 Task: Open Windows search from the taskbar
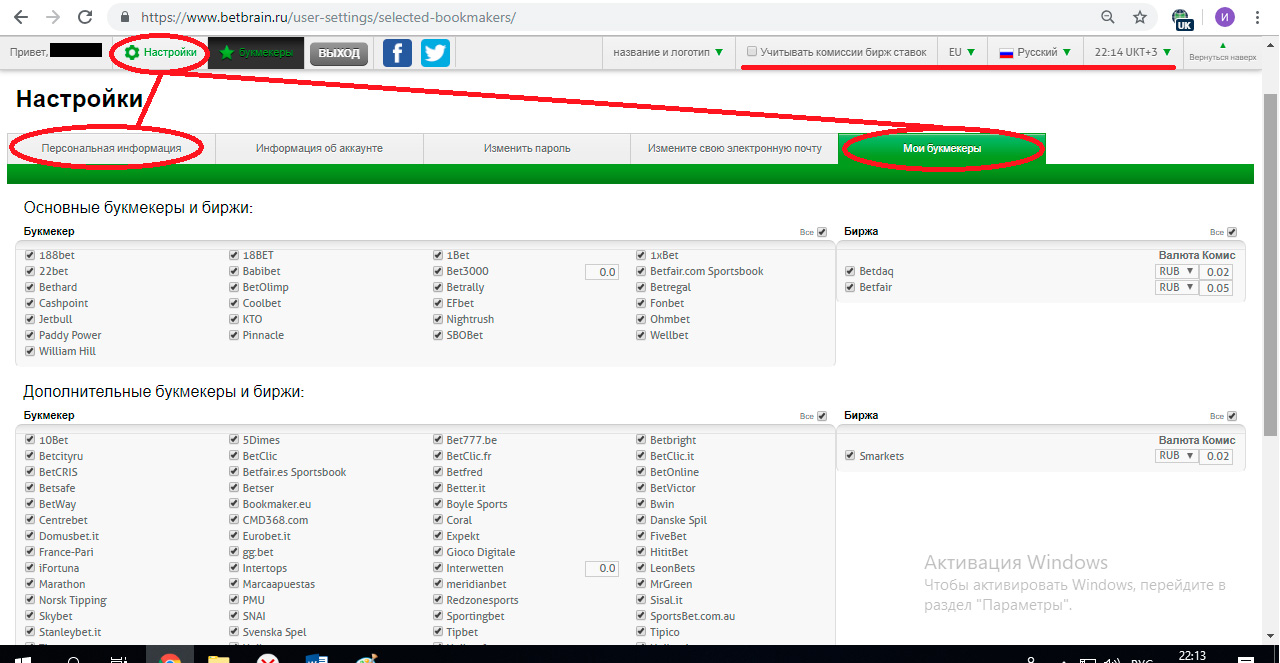[73, 661]
